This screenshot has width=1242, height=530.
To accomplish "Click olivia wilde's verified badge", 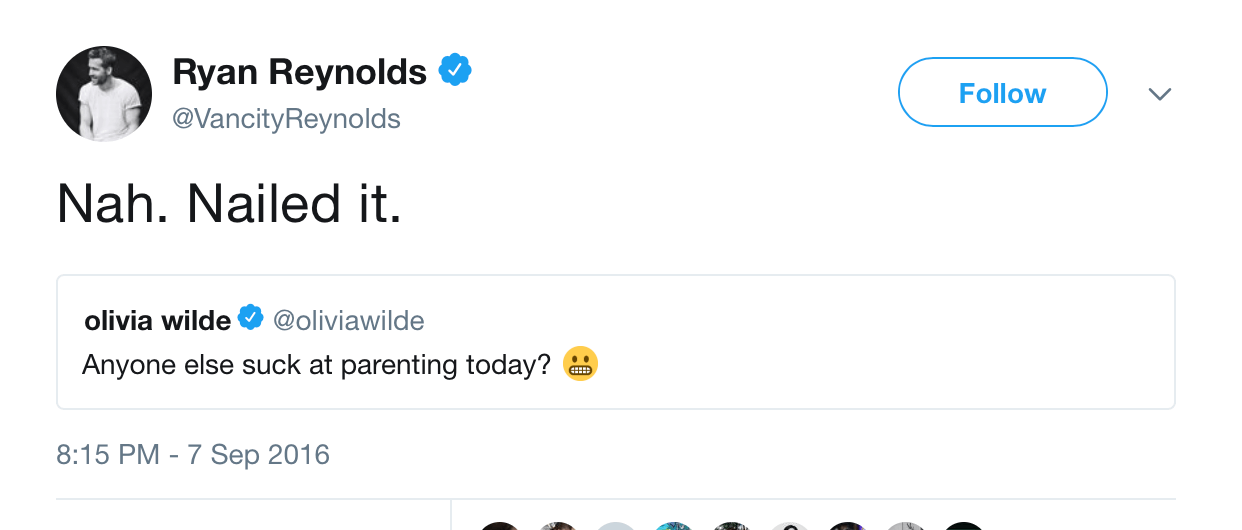I will 251,319.
